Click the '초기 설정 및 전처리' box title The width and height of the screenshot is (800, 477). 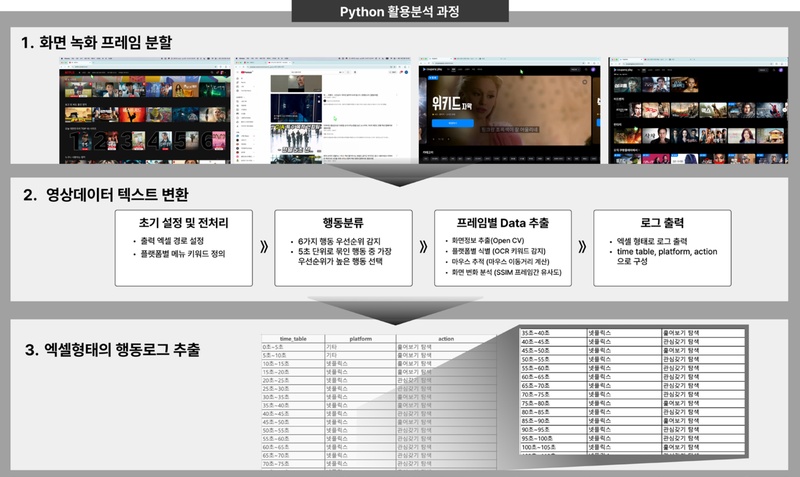coord(184,223)
